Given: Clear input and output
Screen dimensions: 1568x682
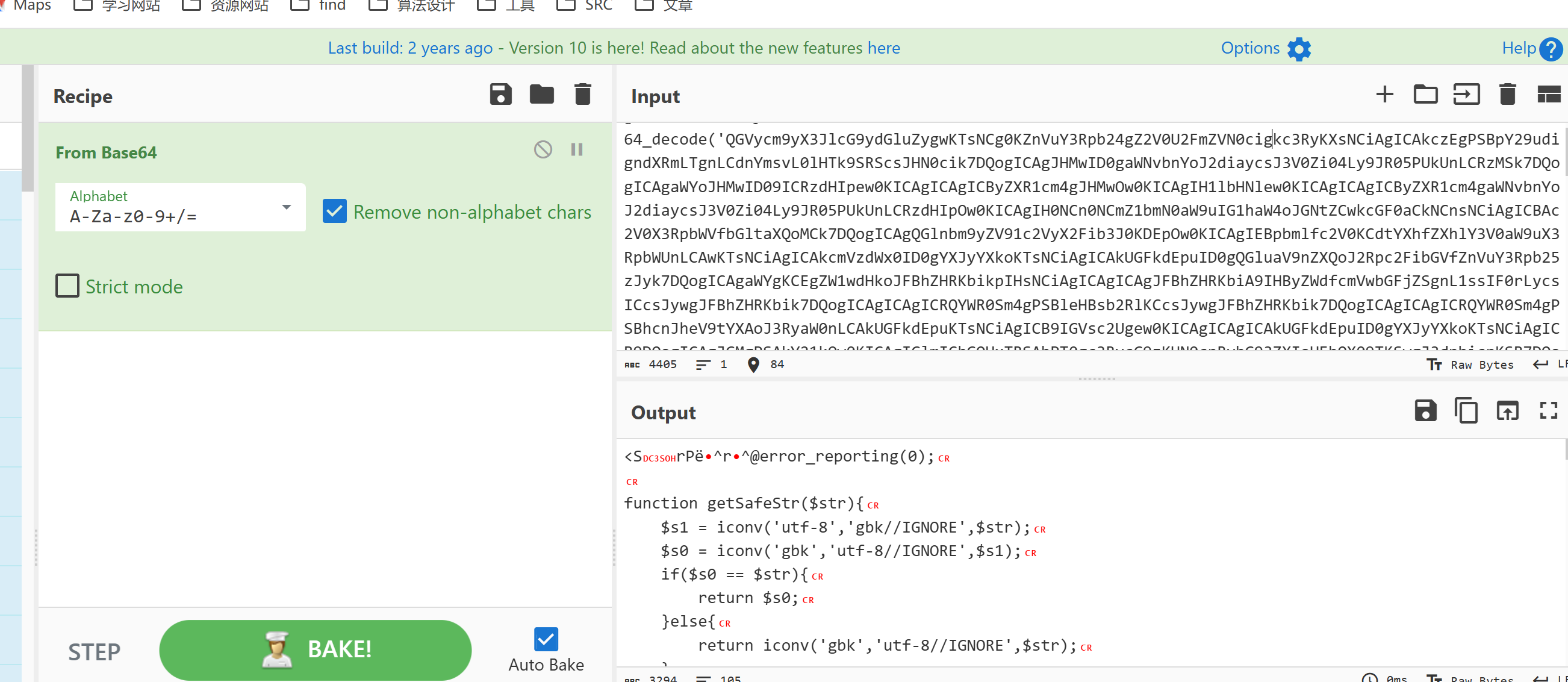Looking at the screenshot, I should 1507,95.
